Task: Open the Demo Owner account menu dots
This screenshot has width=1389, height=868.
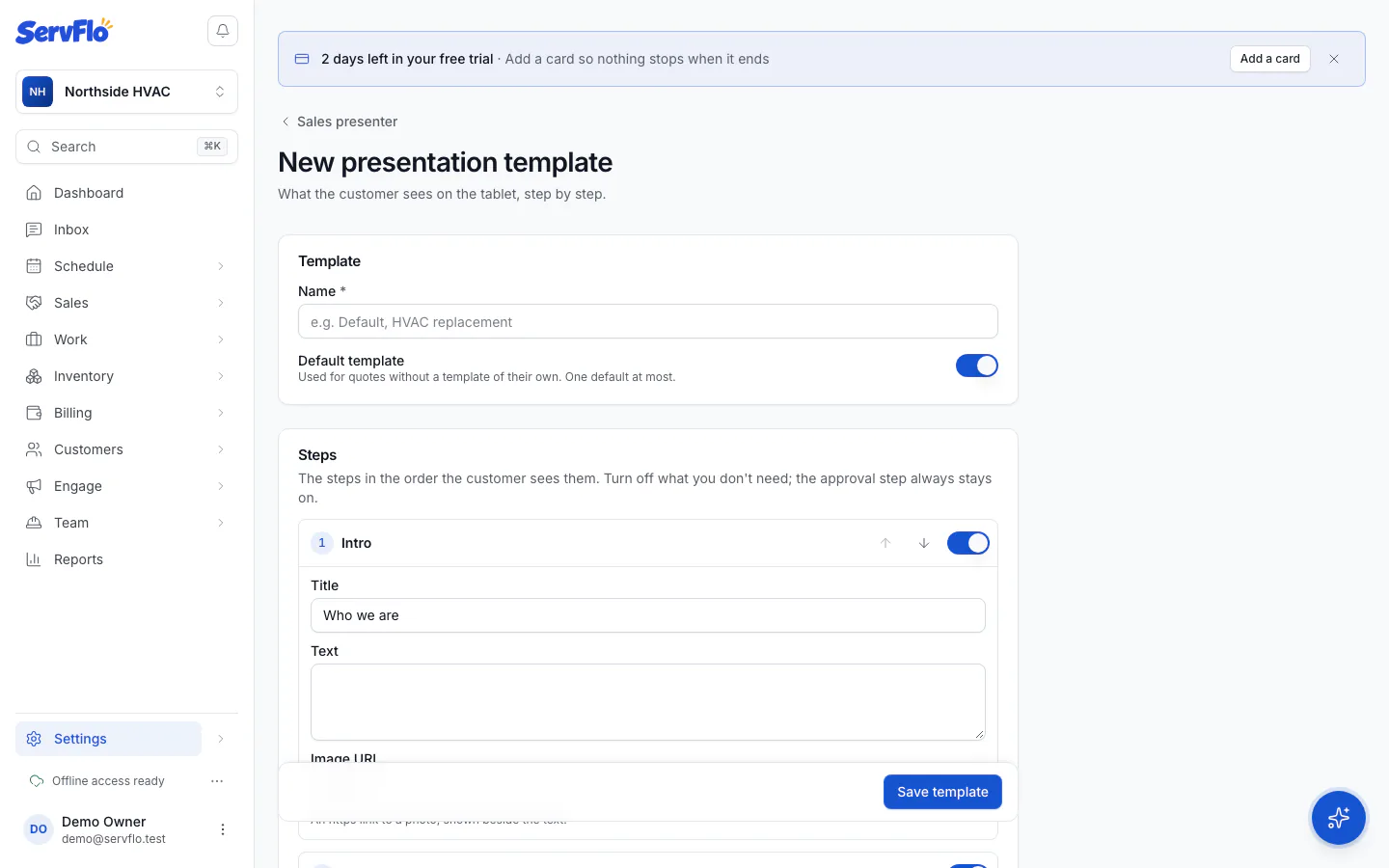Action: tap(223, 829)
